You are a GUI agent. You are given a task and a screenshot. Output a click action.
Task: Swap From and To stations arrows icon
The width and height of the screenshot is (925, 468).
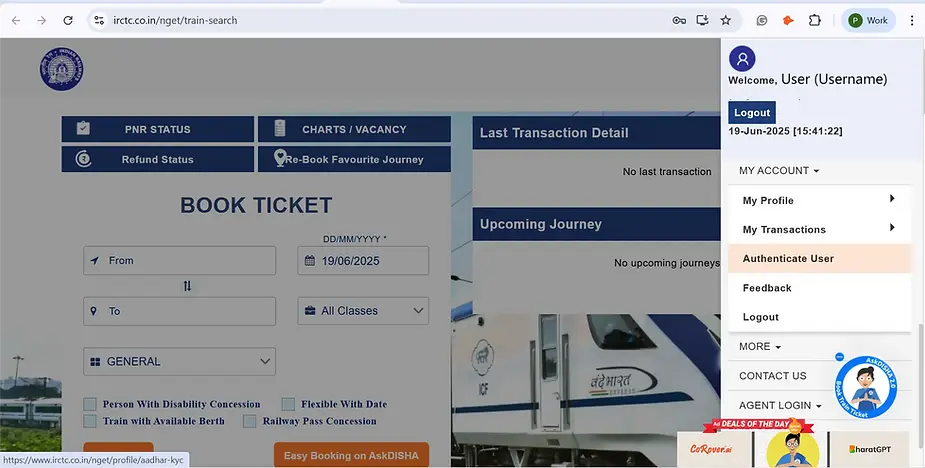pos(187,286)
